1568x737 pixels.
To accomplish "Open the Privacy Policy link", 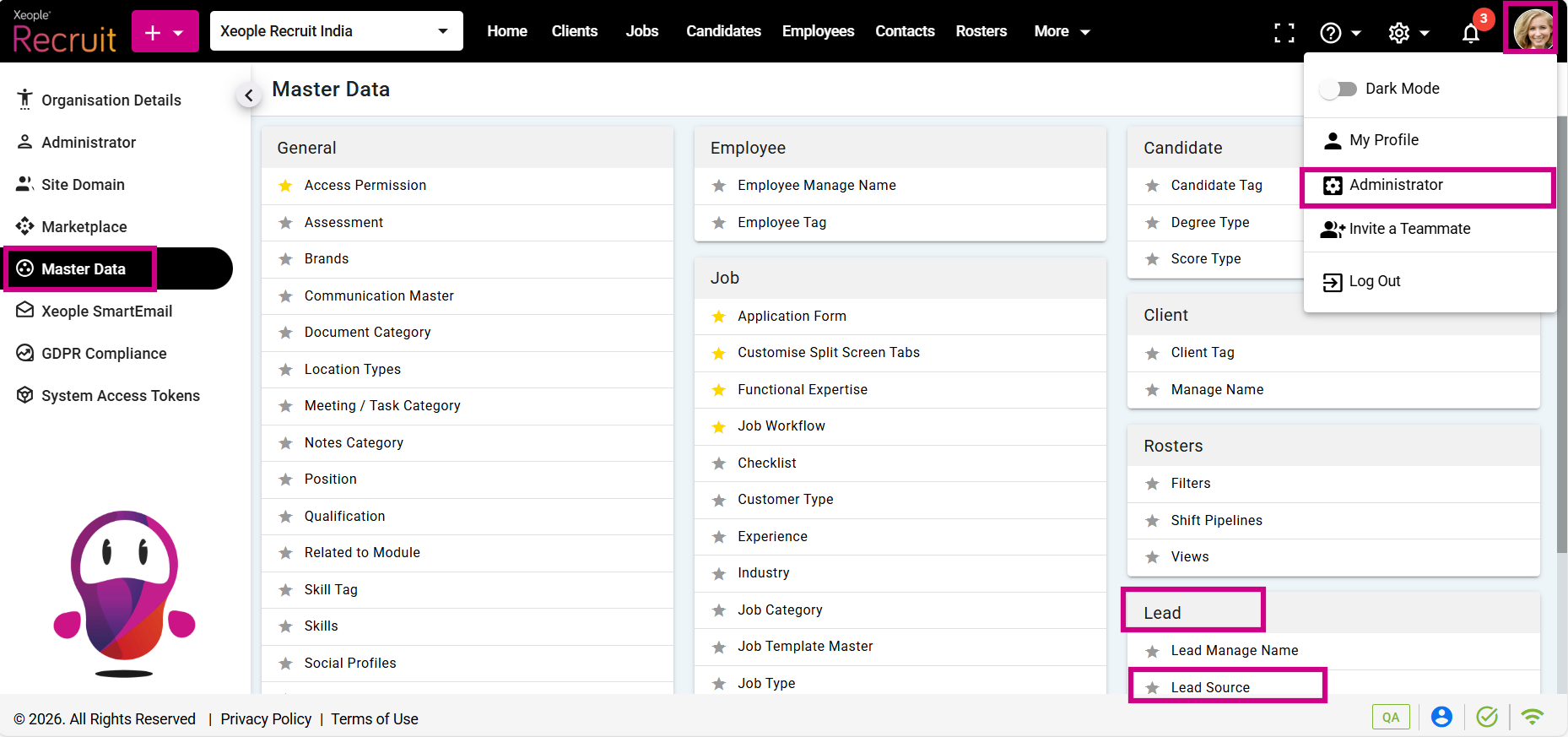I will click(266, 718).
